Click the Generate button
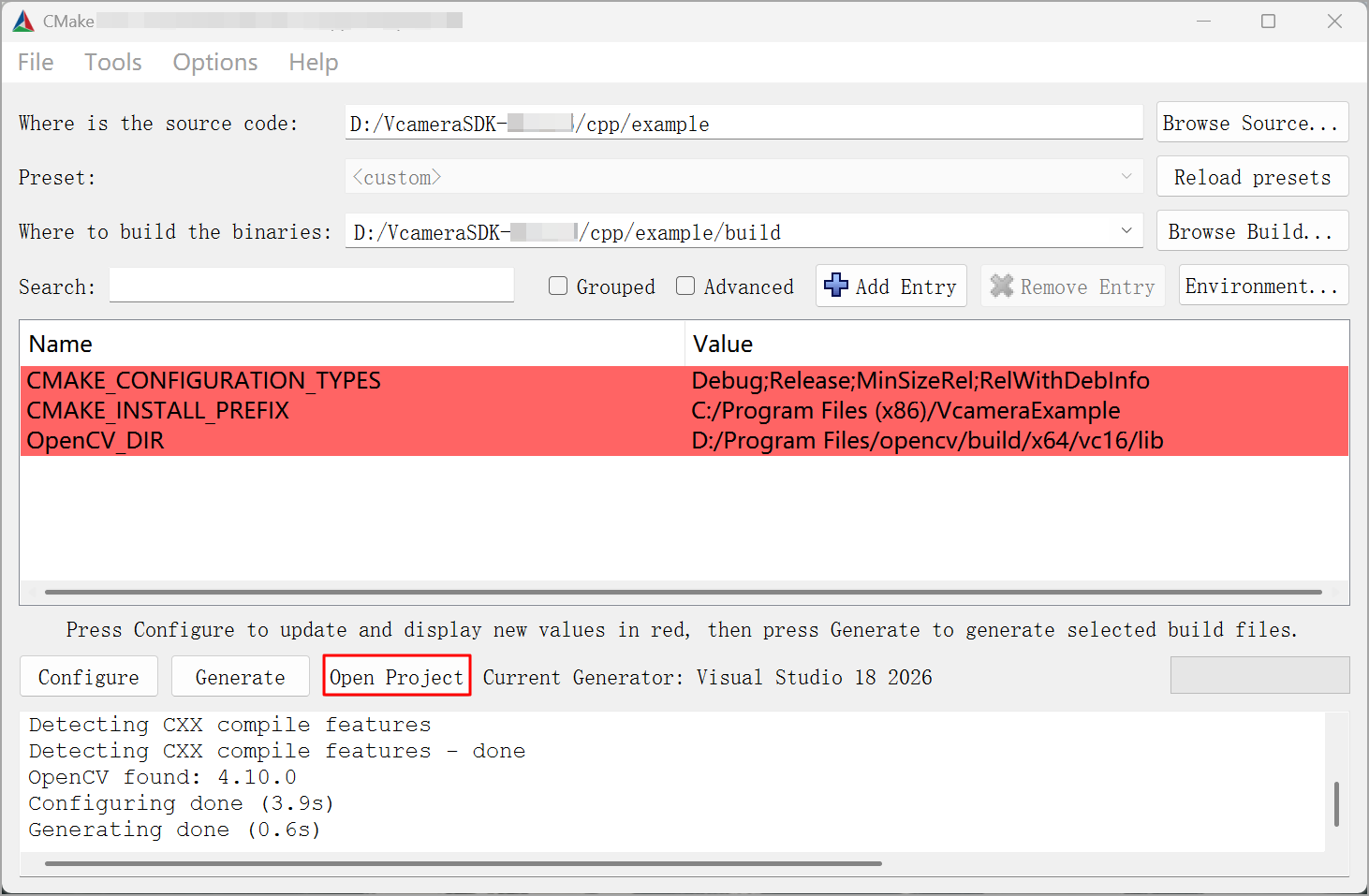 tap(241, 677)
